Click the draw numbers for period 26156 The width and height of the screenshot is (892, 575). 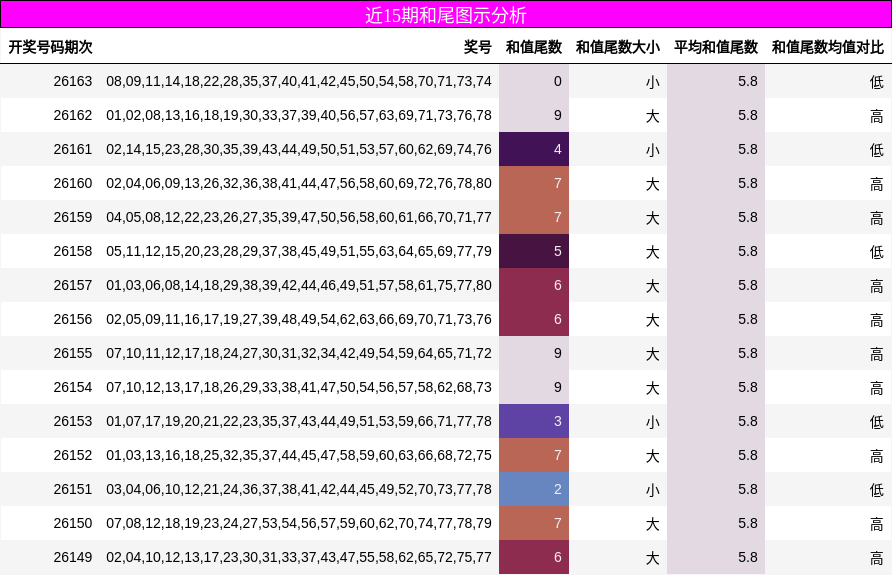(x=299, y=319)
